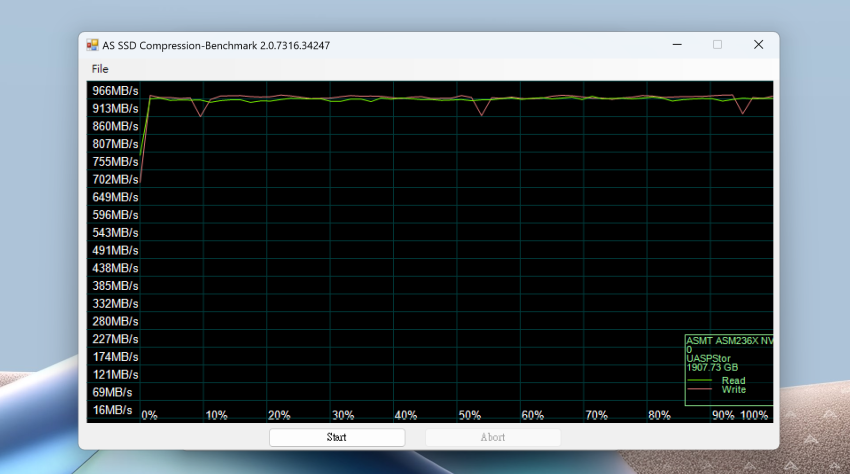
Task: Click the 80% x-axis label
Action: [659, 415]
